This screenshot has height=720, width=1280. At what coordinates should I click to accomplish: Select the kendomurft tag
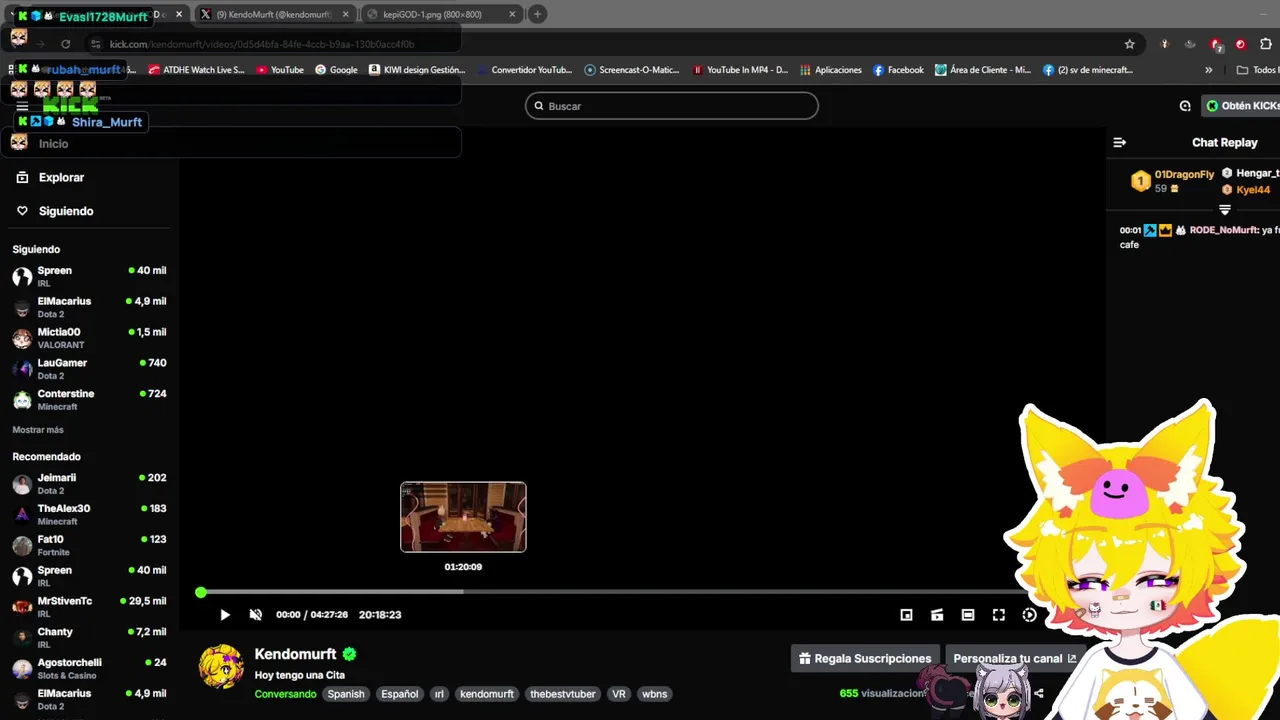click(x=487, y=694)
